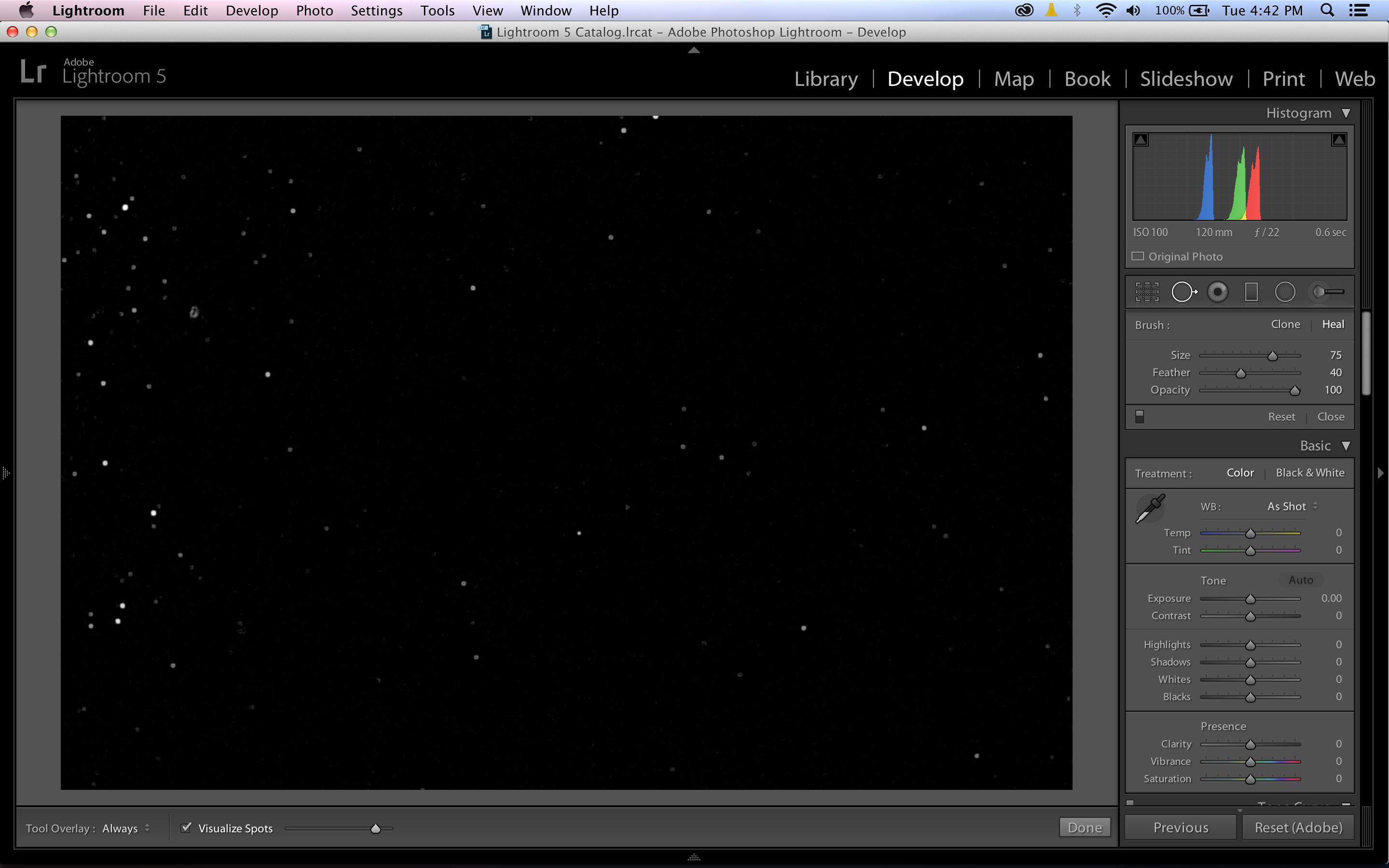Click the Done button
The width and height of the screenshot is (1389, 868).
(x=1084, y=827)
